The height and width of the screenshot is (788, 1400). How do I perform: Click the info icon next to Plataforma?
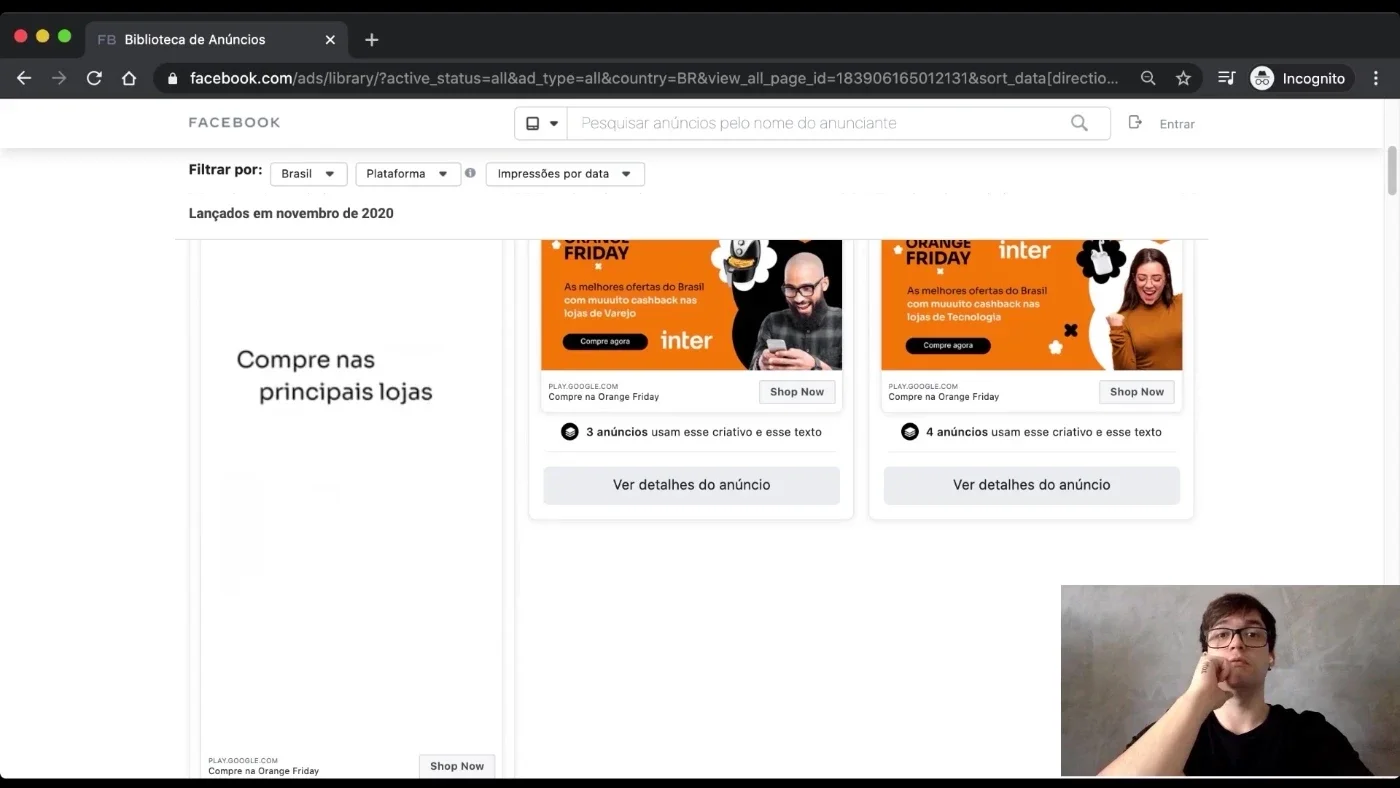tap(470, 173)
